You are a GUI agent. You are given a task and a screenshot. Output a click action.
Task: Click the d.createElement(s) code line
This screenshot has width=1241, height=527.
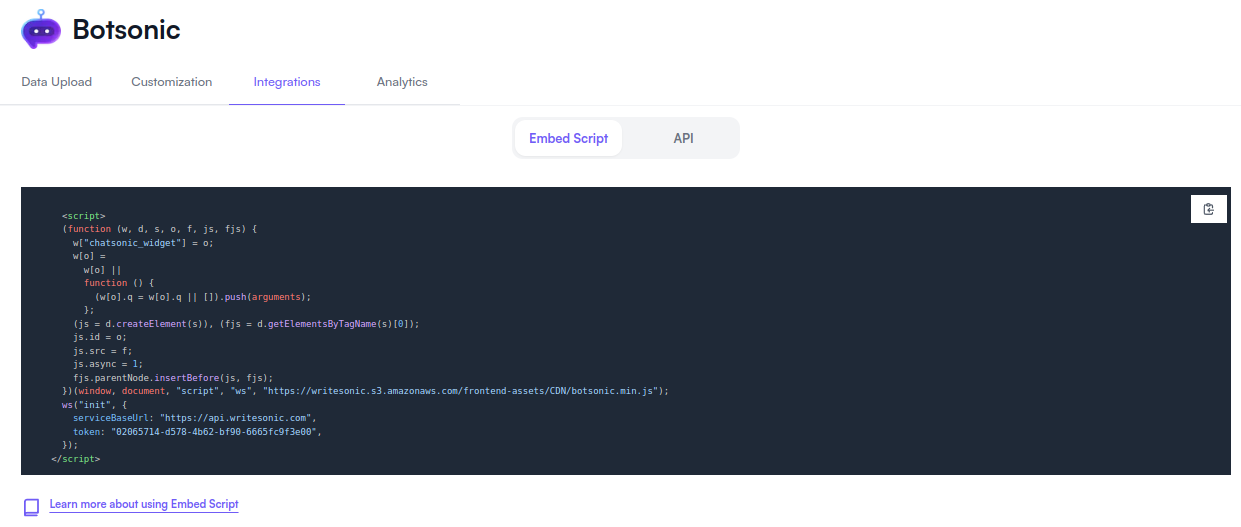click(246, 323)
